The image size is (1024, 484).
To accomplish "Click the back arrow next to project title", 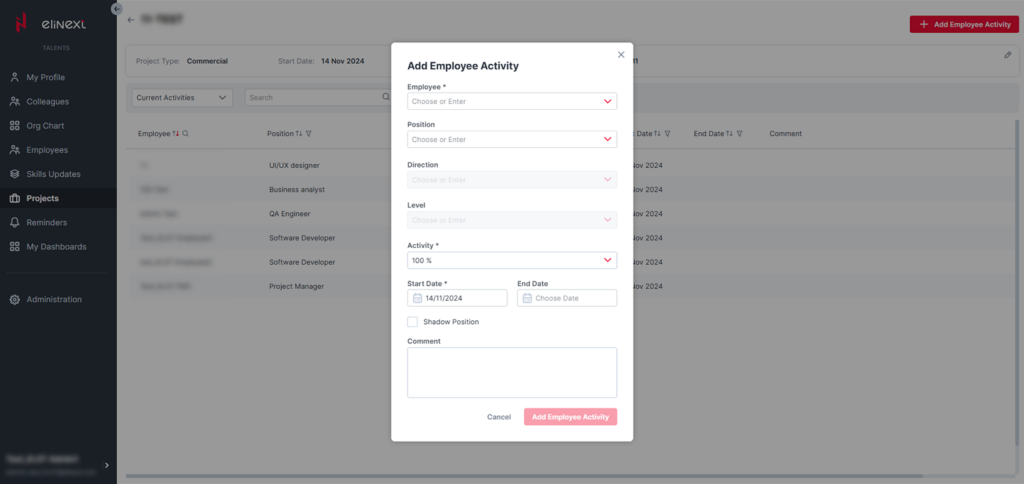I will click(x=131, y=20).
